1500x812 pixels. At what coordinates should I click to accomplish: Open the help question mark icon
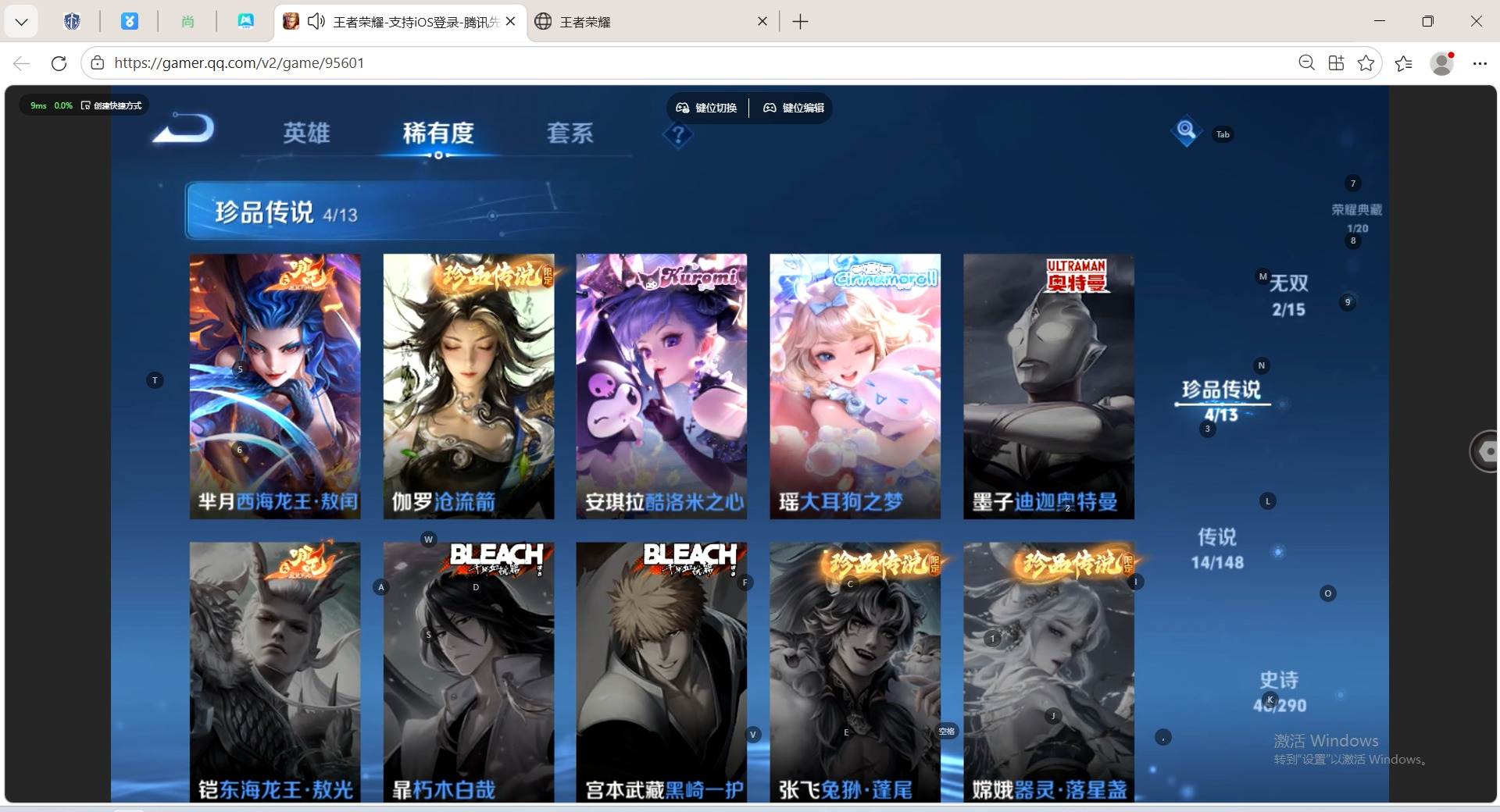click(x=678, y=136)
